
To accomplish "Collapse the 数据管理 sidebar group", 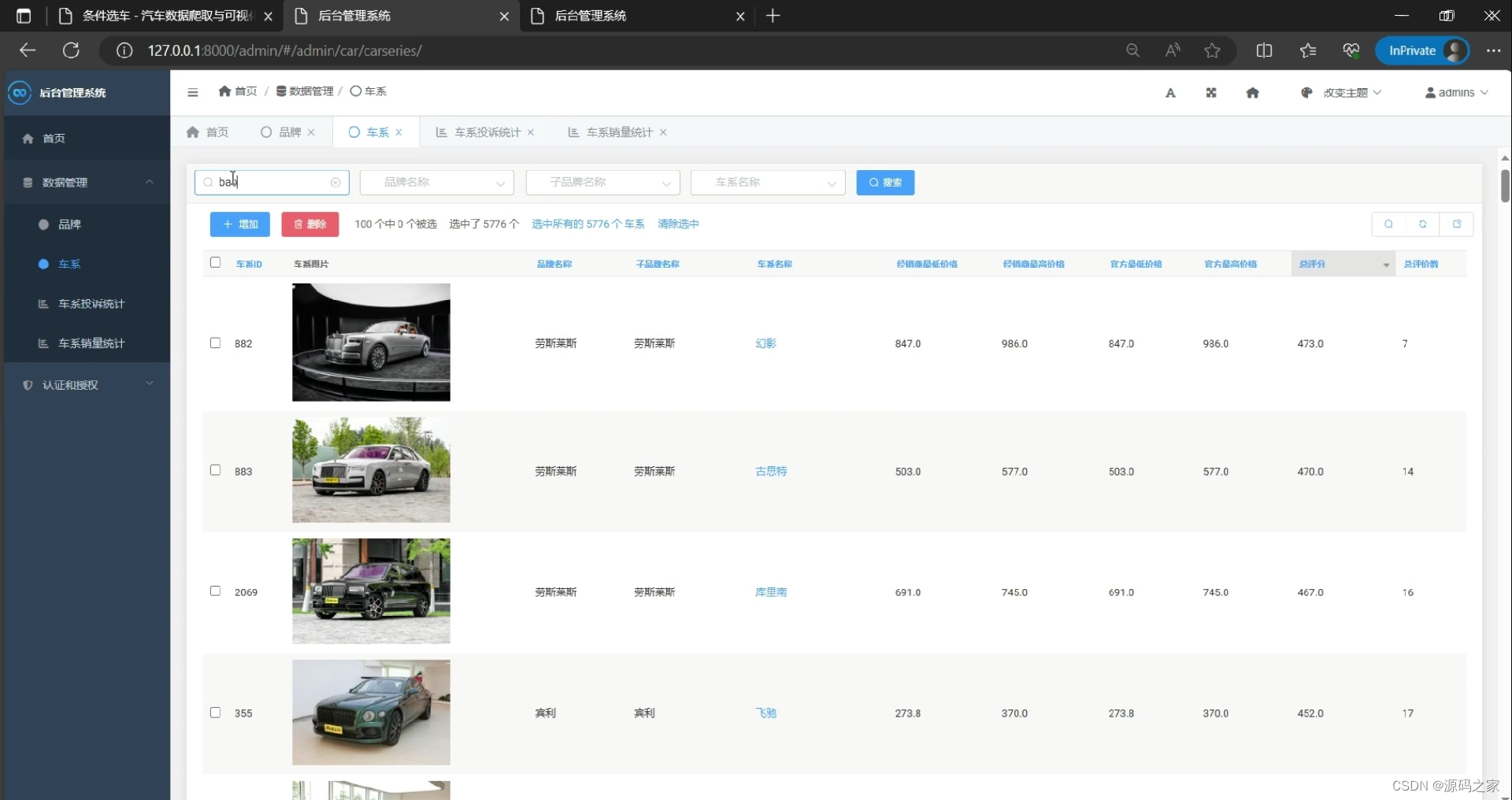I will pos(87,183).
